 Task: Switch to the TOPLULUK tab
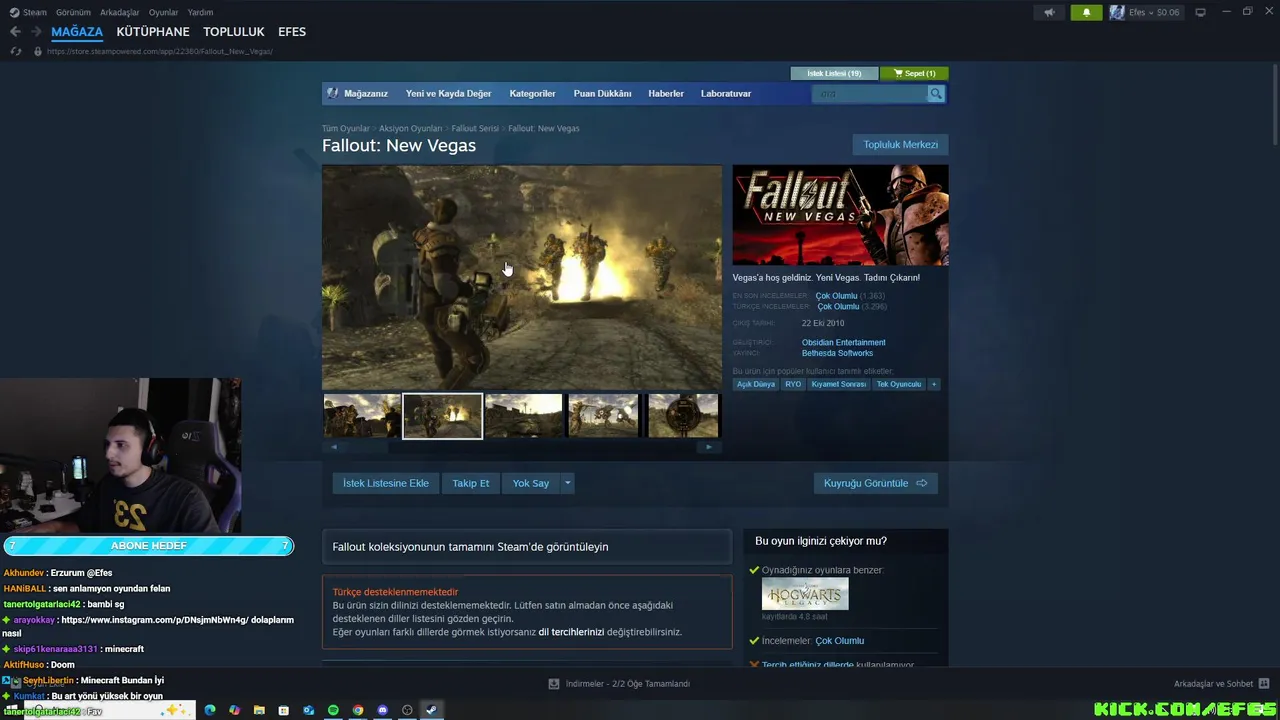[x=234, y=32]
